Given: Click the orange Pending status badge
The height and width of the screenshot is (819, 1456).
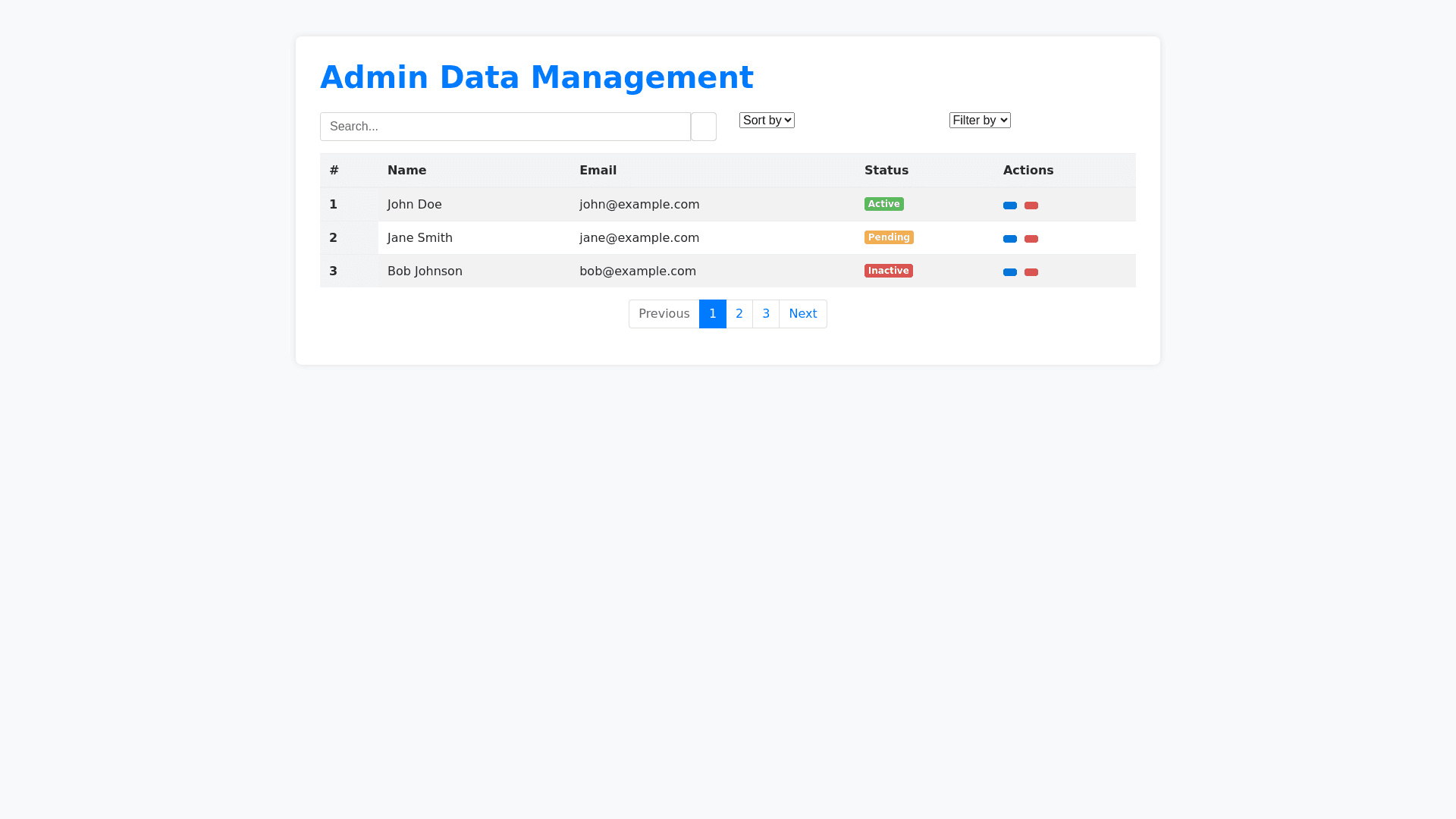Looking at the screenshot, I should point(888,237).
